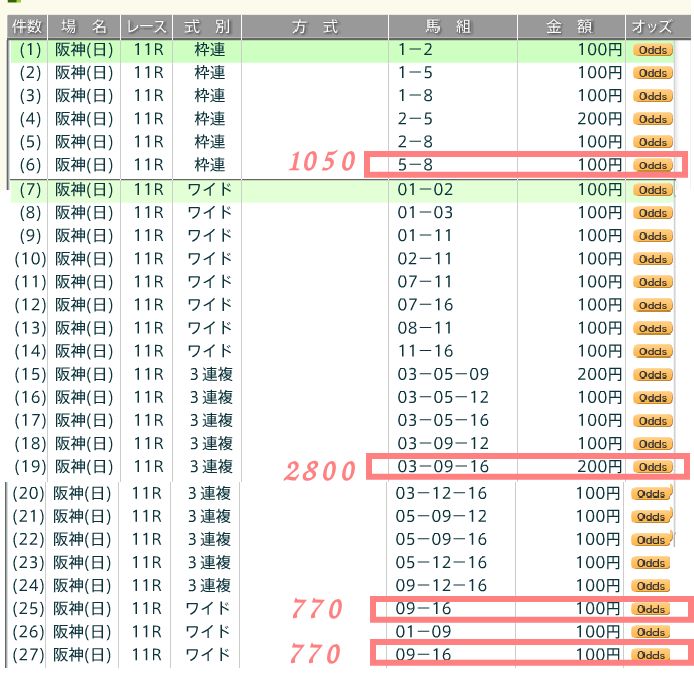
Task: Open Odds for row 25 ワイド 09-16
Action: click(x=652, y=609)
